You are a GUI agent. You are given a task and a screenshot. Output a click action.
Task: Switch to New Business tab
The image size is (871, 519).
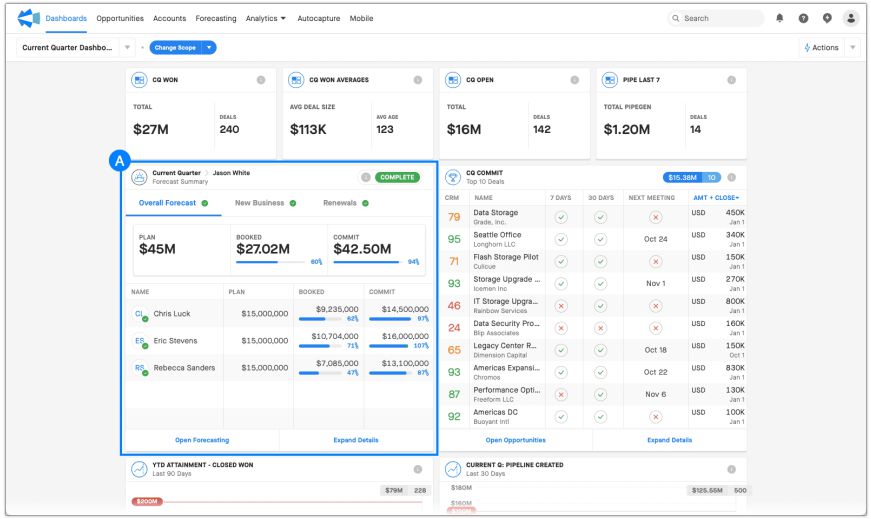(266, 203)
